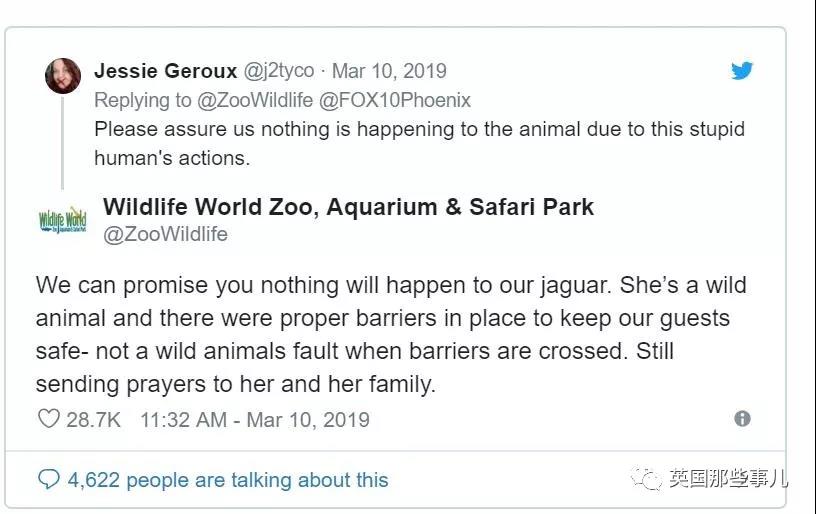The image size is (816, 514).
Task: Open the 11:32 AM - Mar 10, 2019 timestamp
Action: [x=254, y=419]
